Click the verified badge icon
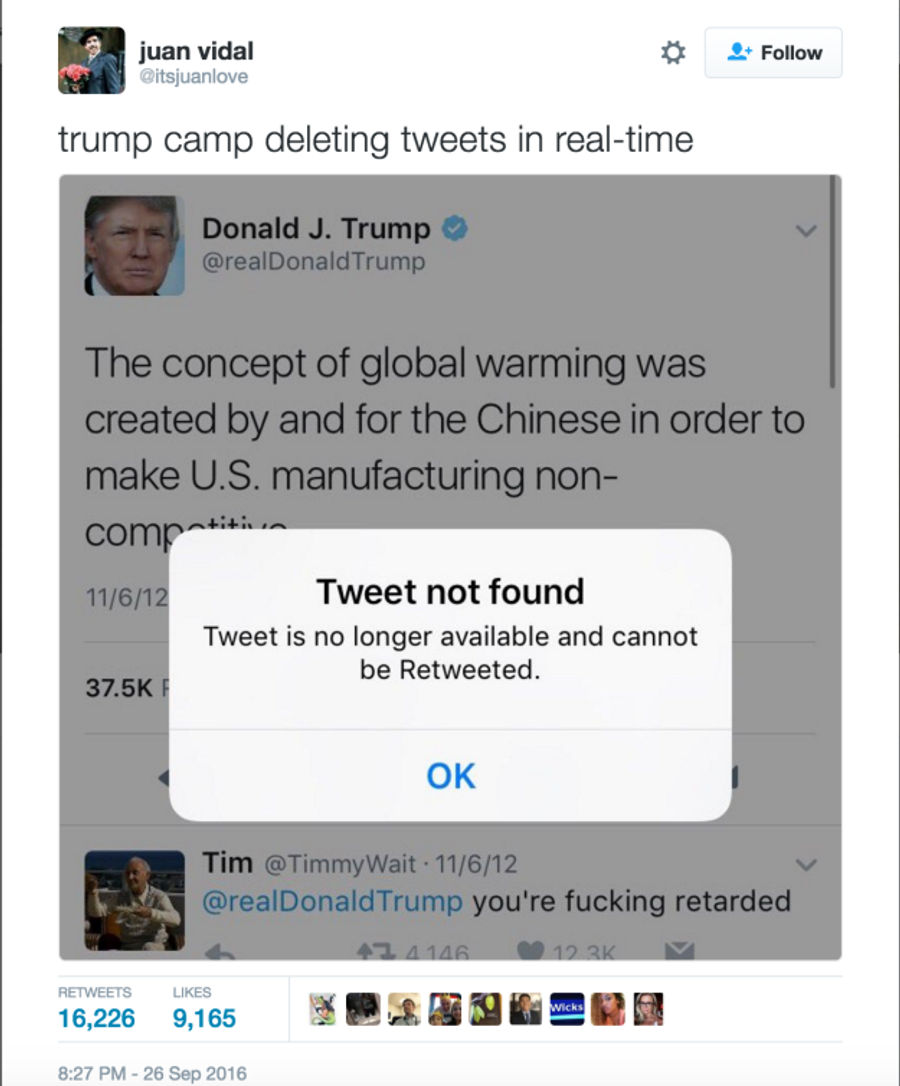 [x=455, y=228]
